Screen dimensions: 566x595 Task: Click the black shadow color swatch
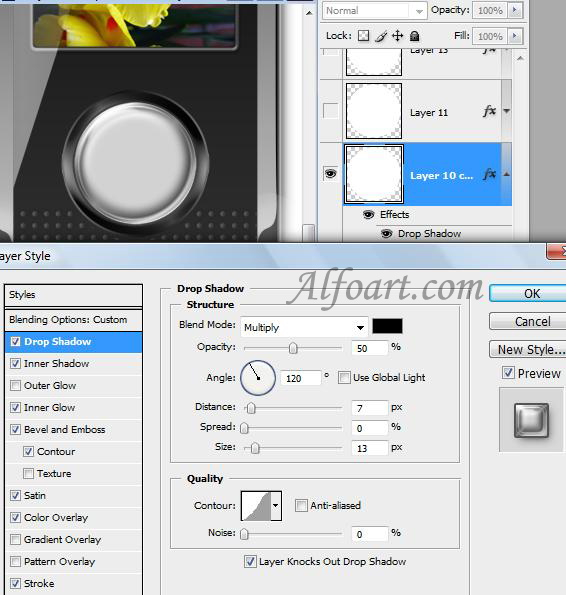(387, 326)
